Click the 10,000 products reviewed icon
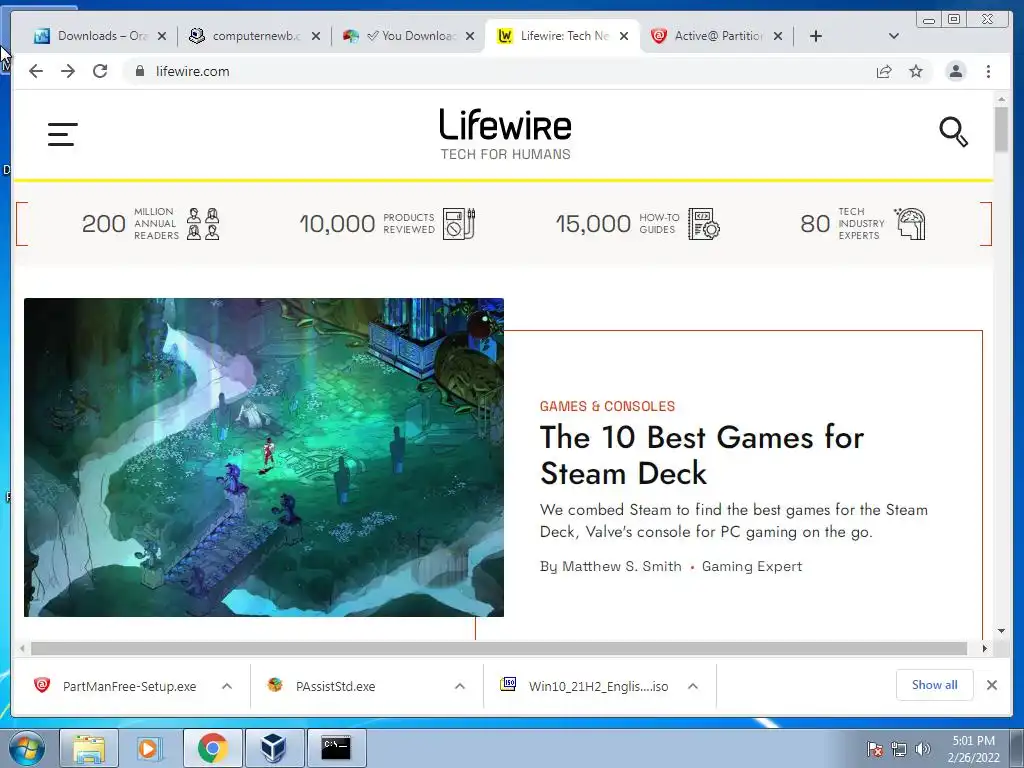The image size is (1024, 768). [459, 224]
